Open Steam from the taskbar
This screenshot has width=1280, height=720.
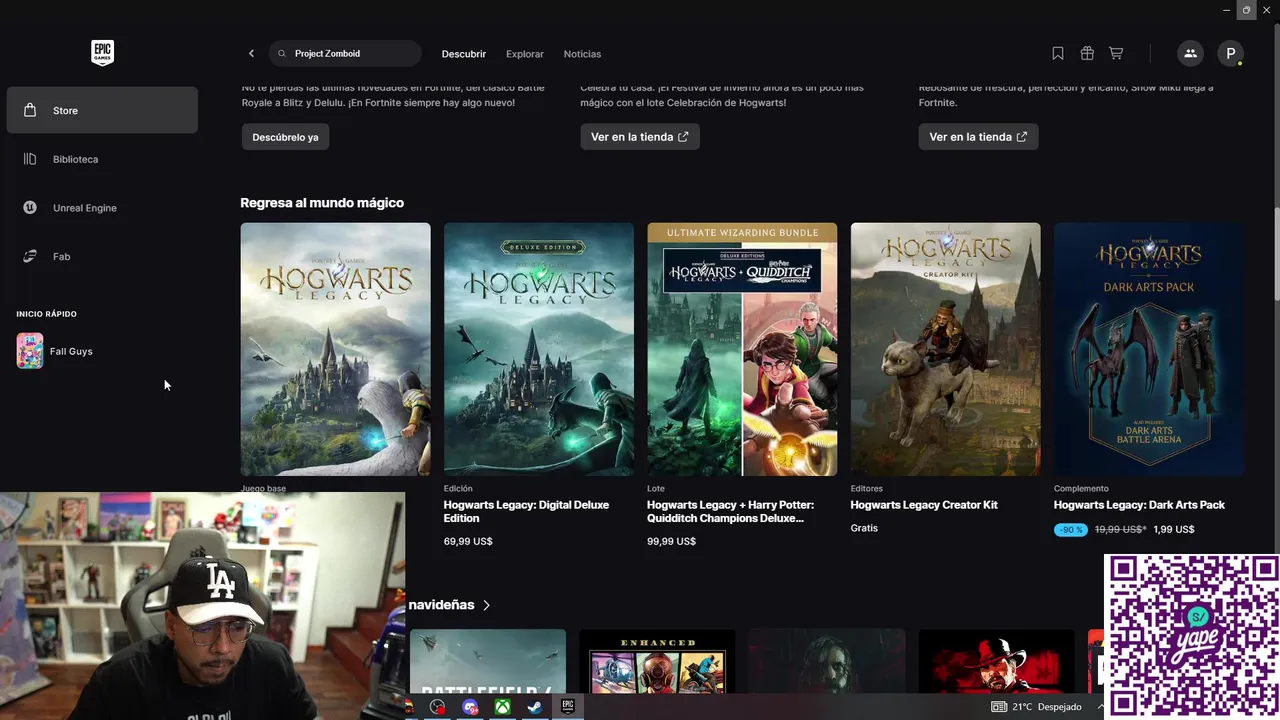pos(535,707)
